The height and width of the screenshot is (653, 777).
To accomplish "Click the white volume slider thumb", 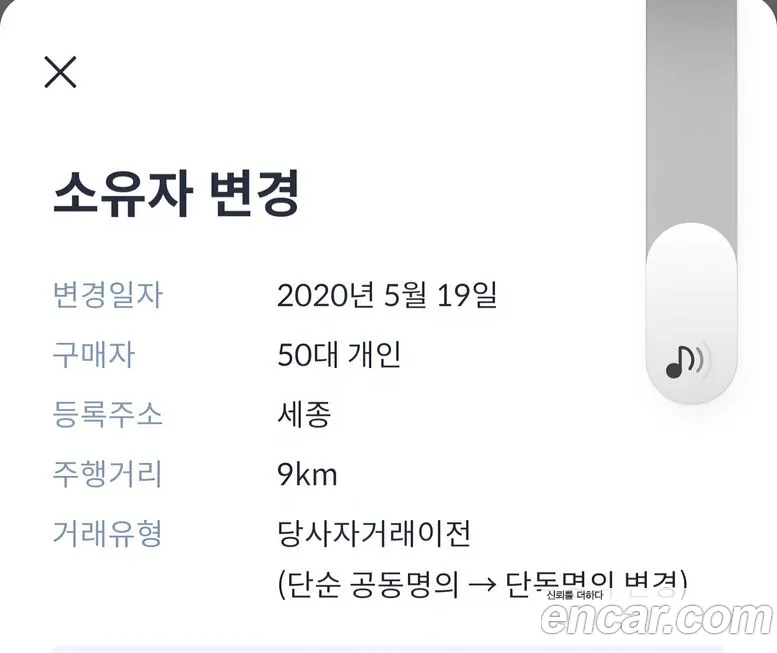I will point(691,313).
